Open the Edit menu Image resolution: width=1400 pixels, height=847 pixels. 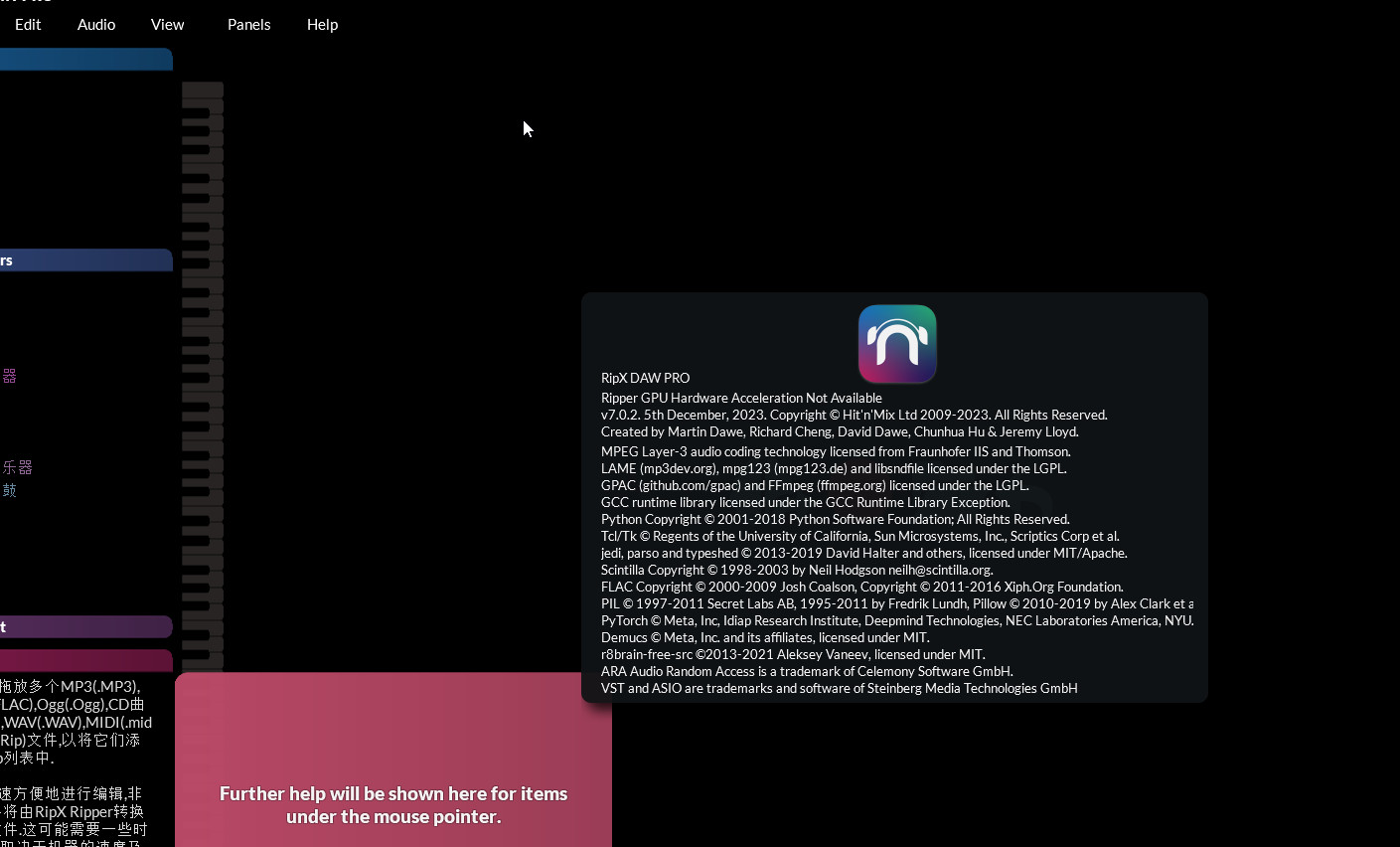point(28,25)
